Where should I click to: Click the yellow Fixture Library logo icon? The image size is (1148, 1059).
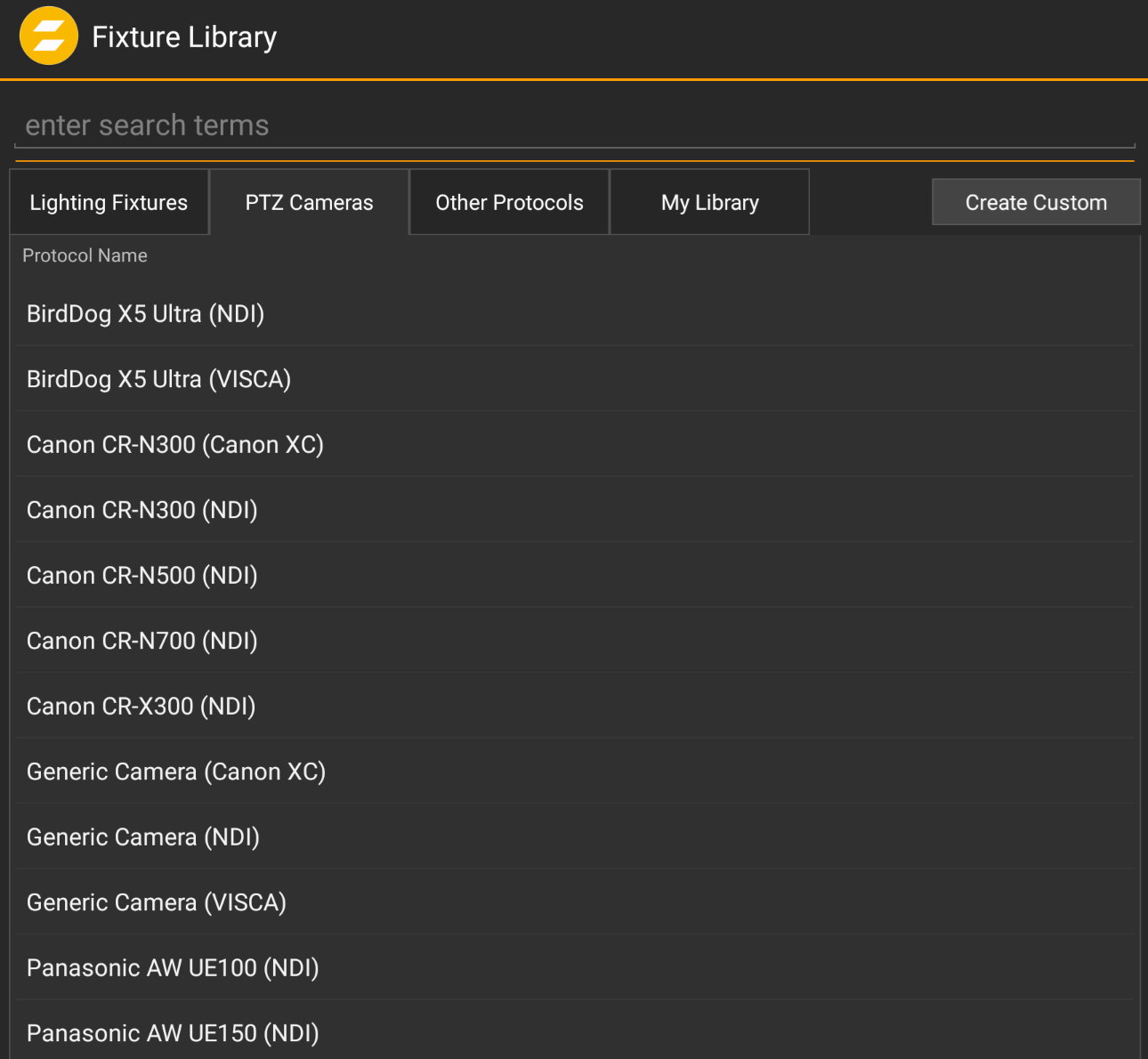point(49,36)
